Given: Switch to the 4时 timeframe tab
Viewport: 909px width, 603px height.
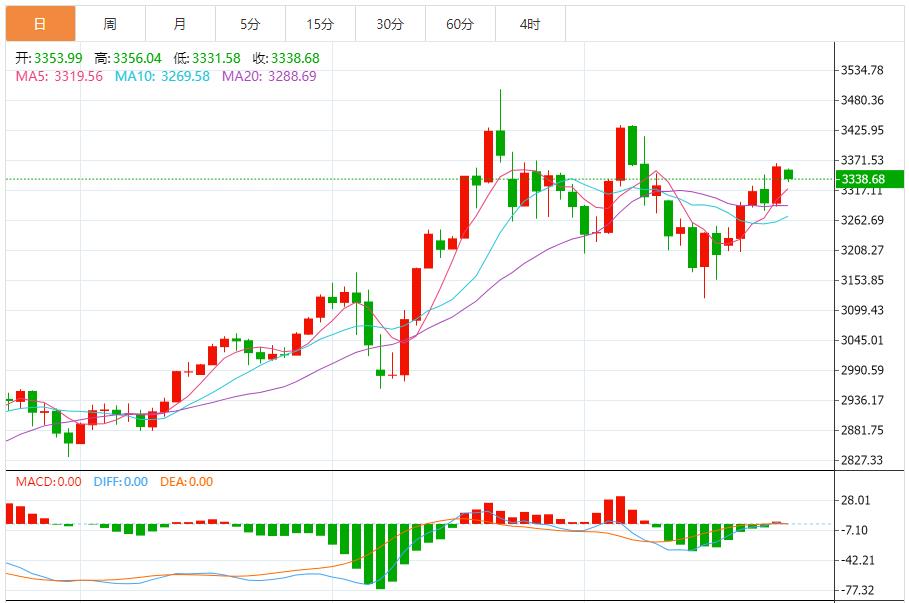Looking at the screenshot, I should (530, 24).
